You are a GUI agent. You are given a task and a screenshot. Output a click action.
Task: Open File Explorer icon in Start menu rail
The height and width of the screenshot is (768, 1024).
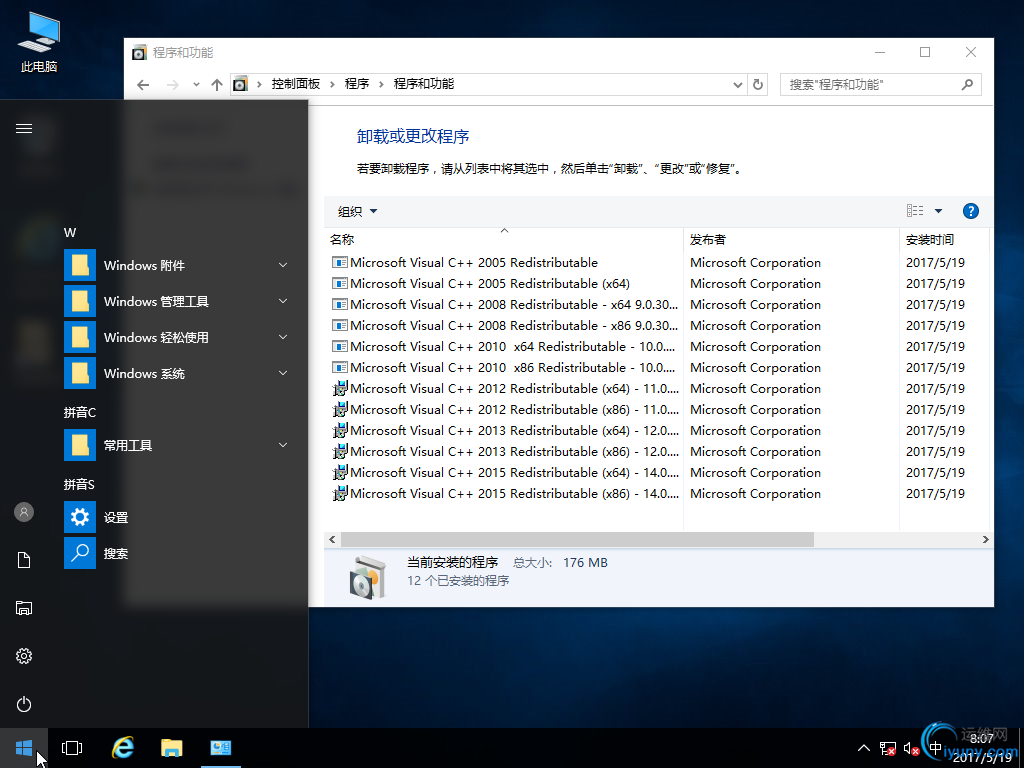pyautogui.click(x=24, y=608)
